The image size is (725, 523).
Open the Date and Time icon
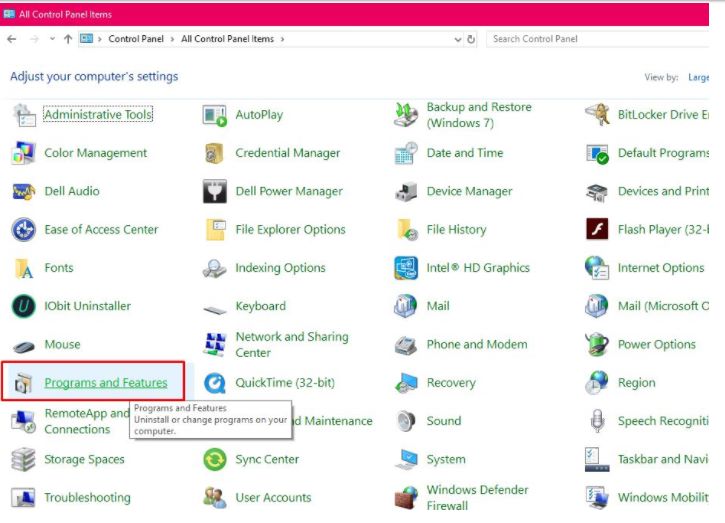406,153
